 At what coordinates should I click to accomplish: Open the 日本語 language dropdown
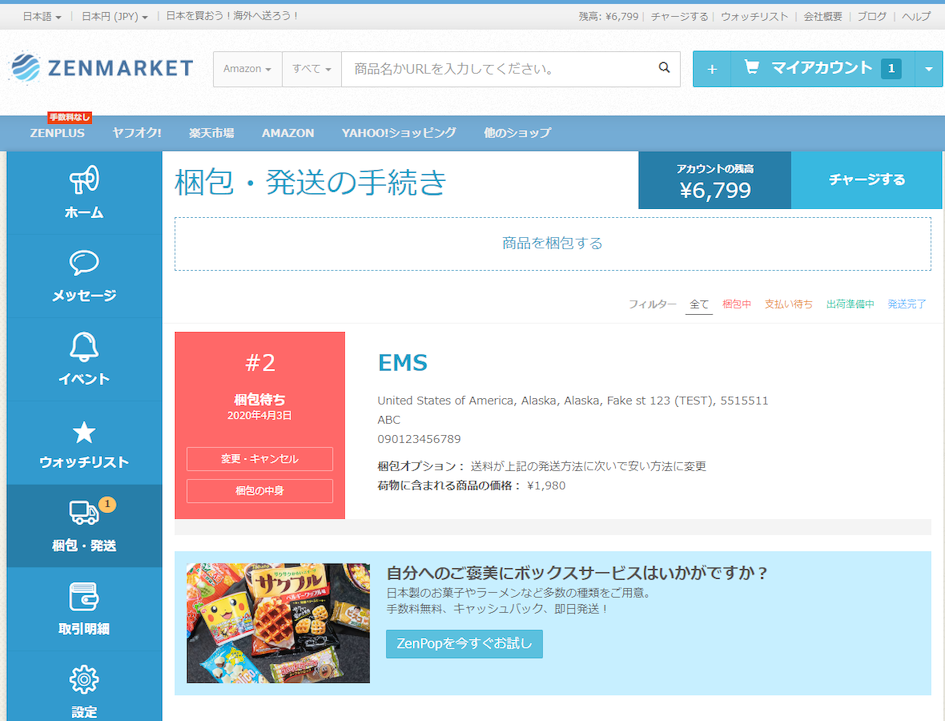tap(42, 17)
